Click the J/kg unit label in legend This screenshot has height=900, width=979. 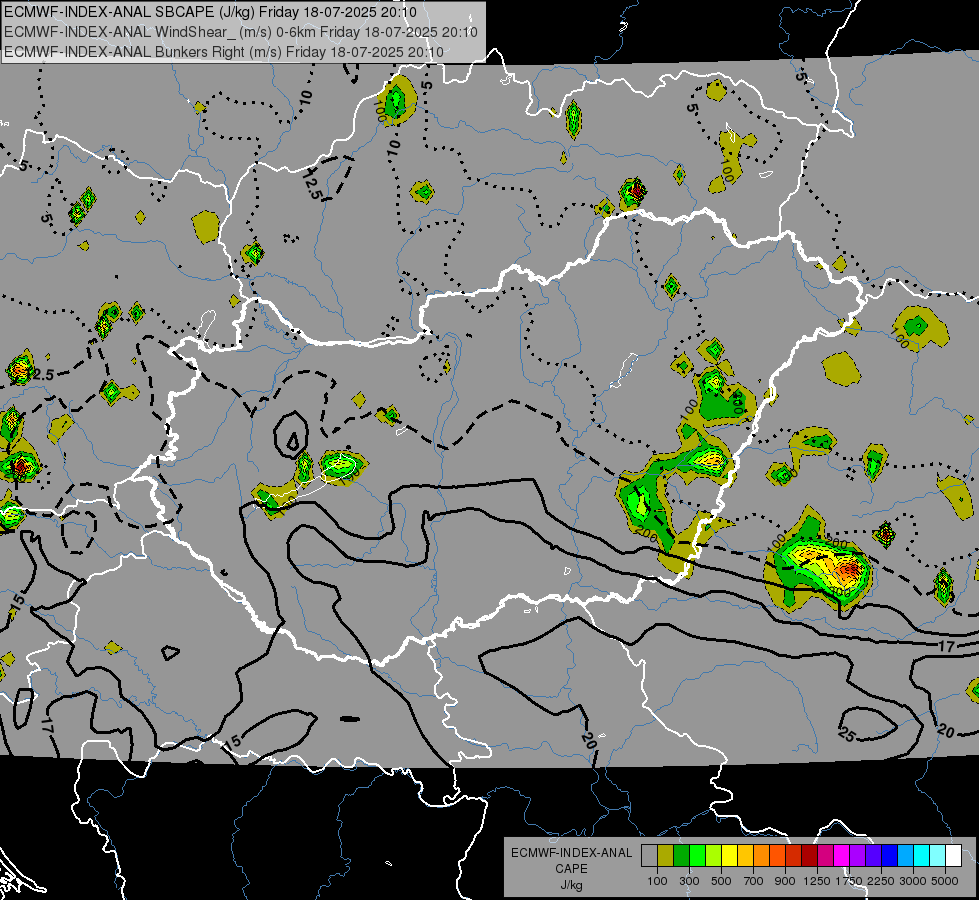click(571, 885)
